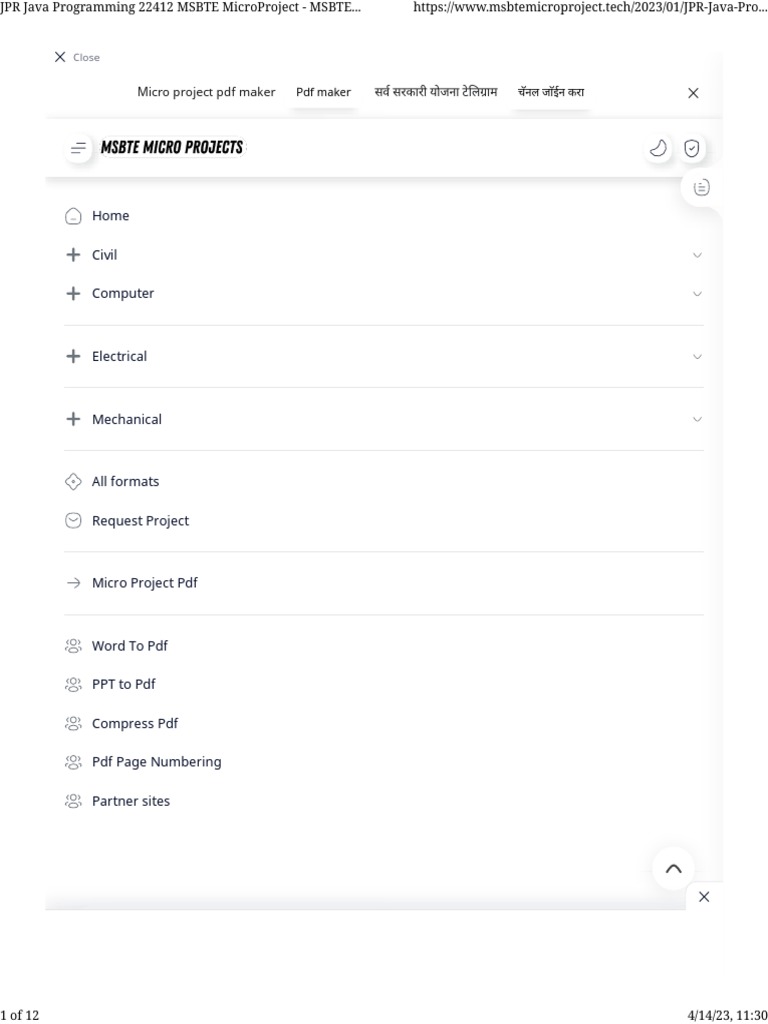Expand the Mechanical menu plus icon
The height and width of the screenshot is (1024, 768).
[73, 420]
